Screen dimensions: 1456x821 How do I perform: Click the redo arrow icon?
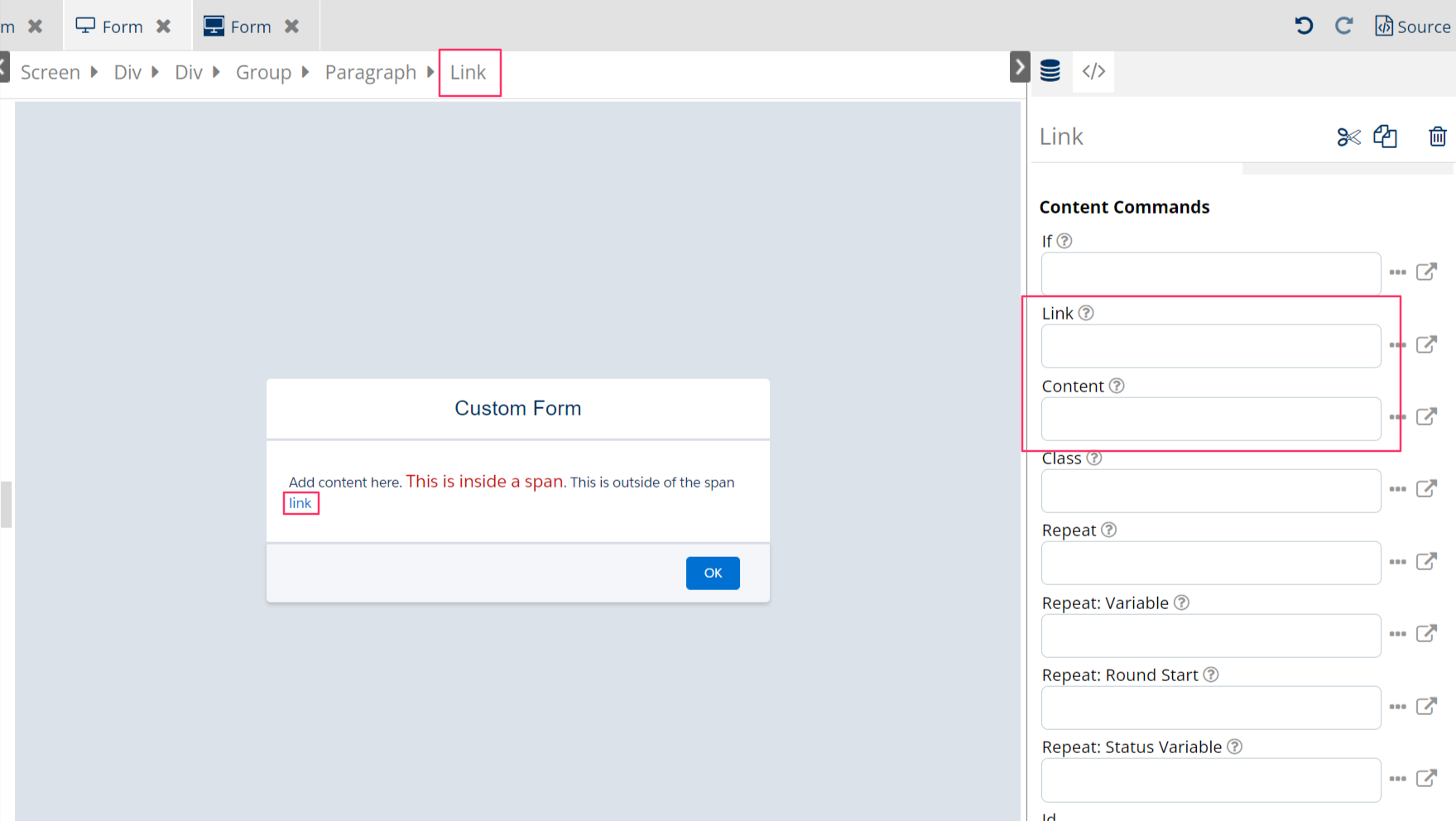click(x=1343, y=26)
